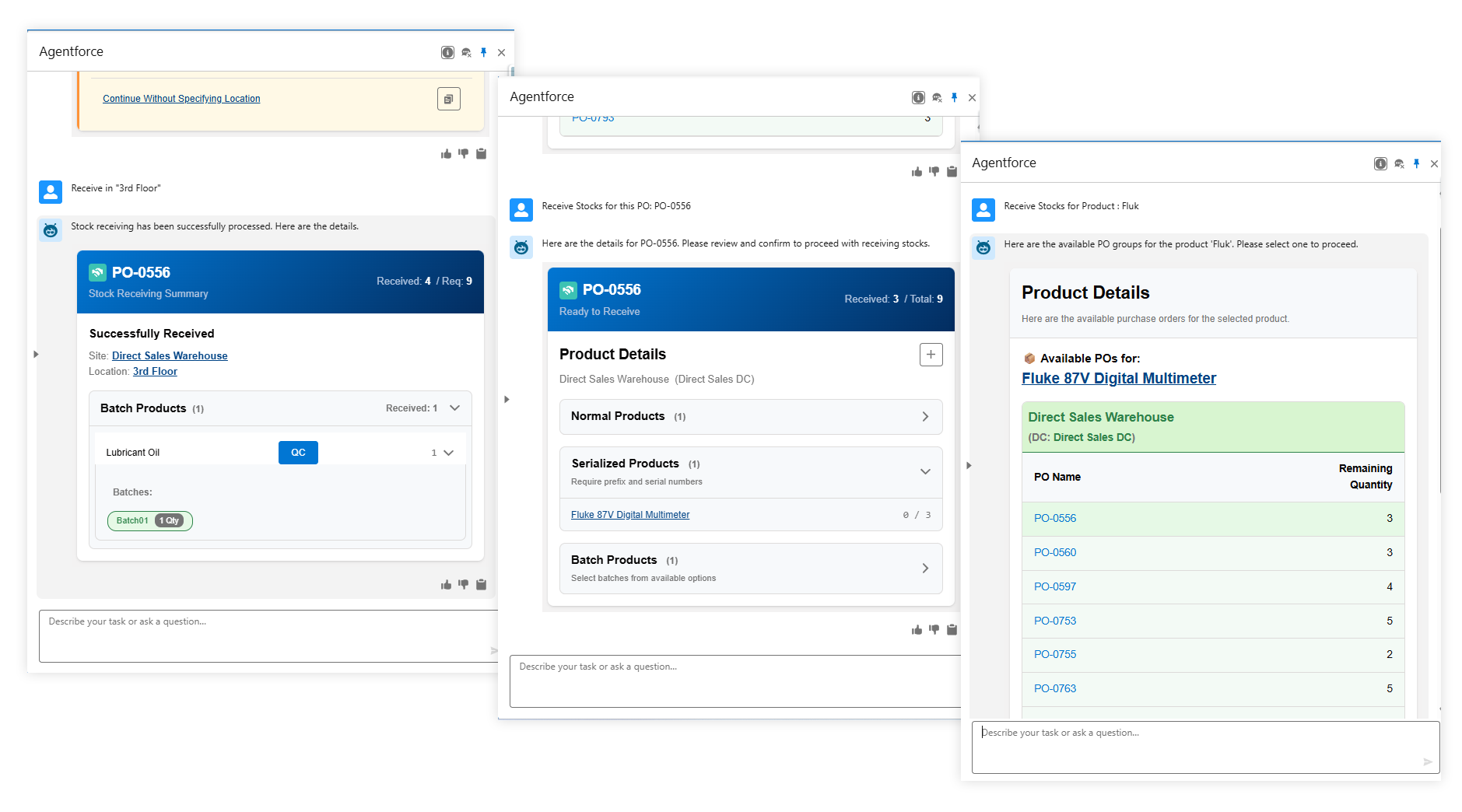Dislike the stock receiving summary response

coord(464,585)
